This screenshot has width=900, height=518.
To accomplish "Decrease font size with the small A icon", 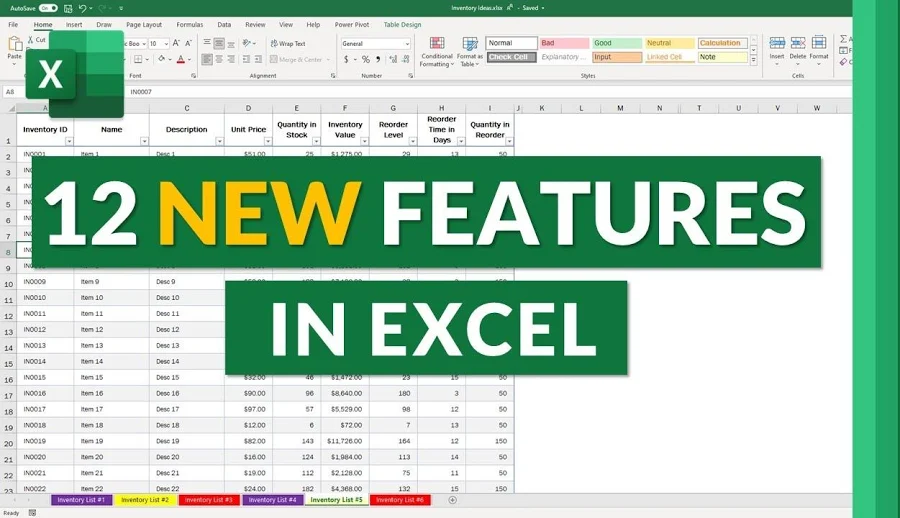I will click(188, 43).
